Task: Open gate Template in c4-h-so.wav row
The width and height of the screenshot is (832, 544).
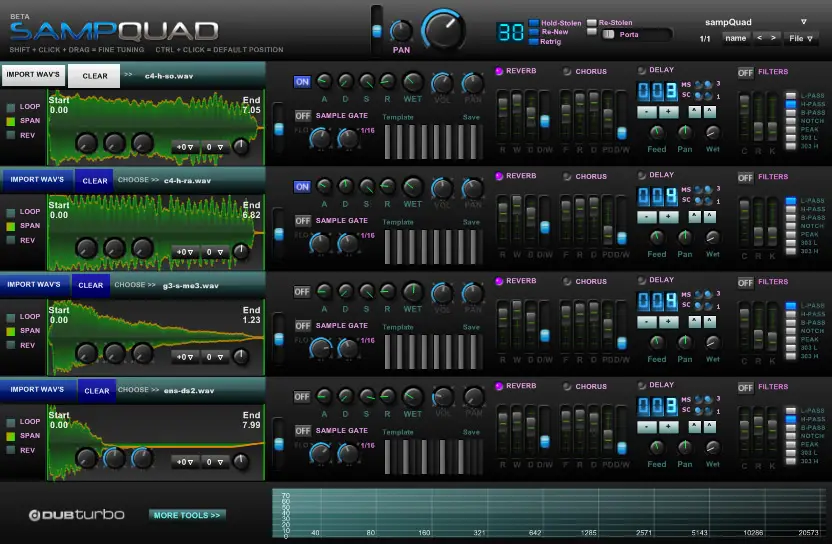Action: click(x=397, y=117)
